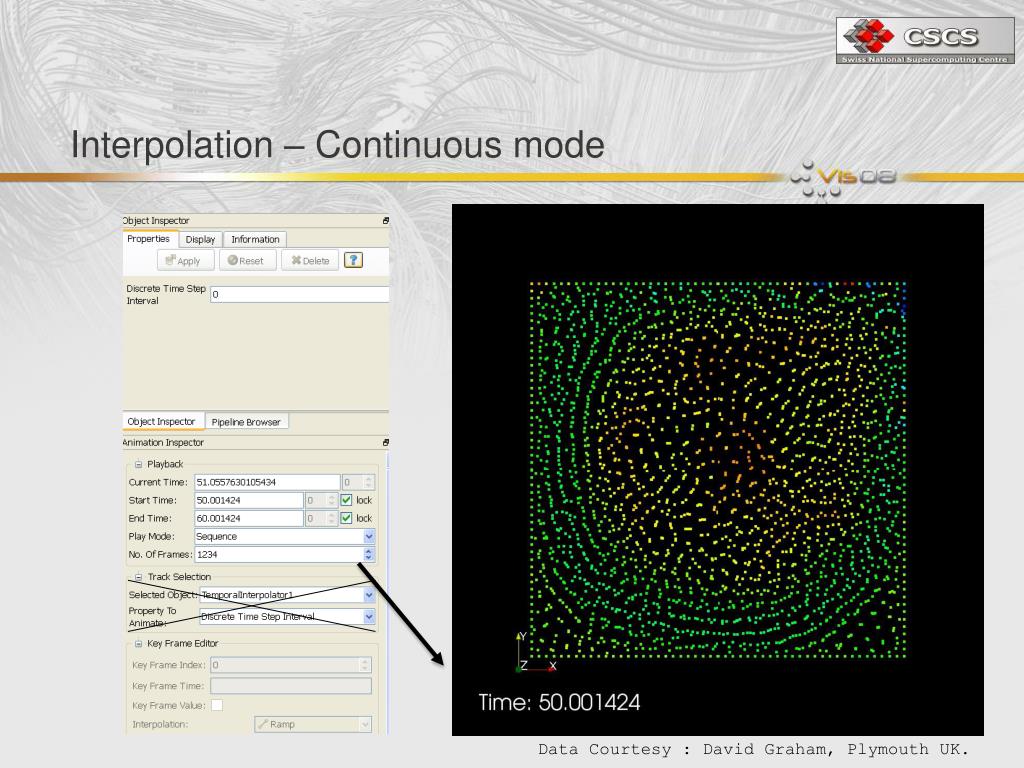Toggle the End Time lock checkbox
This screenshot has height=768, width=1024.
tap(346, 518)
